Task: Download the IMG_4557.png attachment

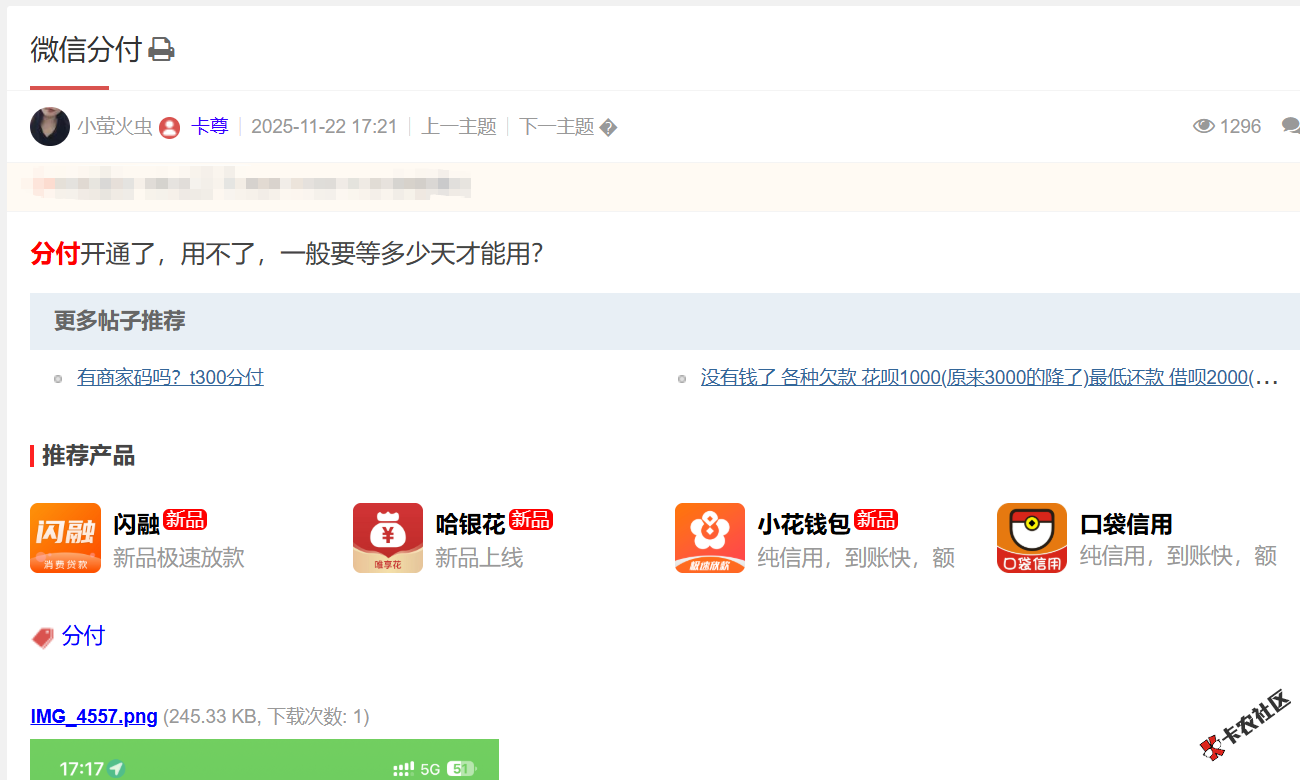Action: point(94,716)
